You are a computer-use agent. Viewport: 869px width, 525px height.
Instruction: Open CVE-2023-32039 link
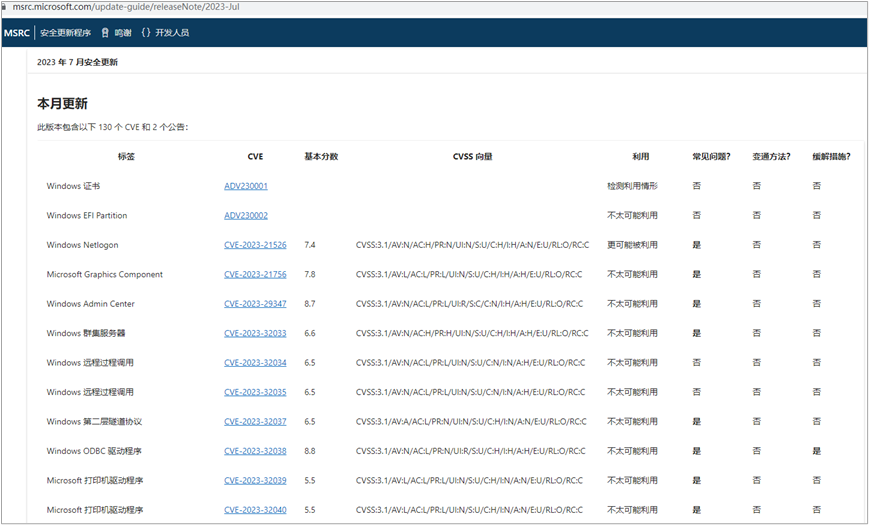pos(255,480)
